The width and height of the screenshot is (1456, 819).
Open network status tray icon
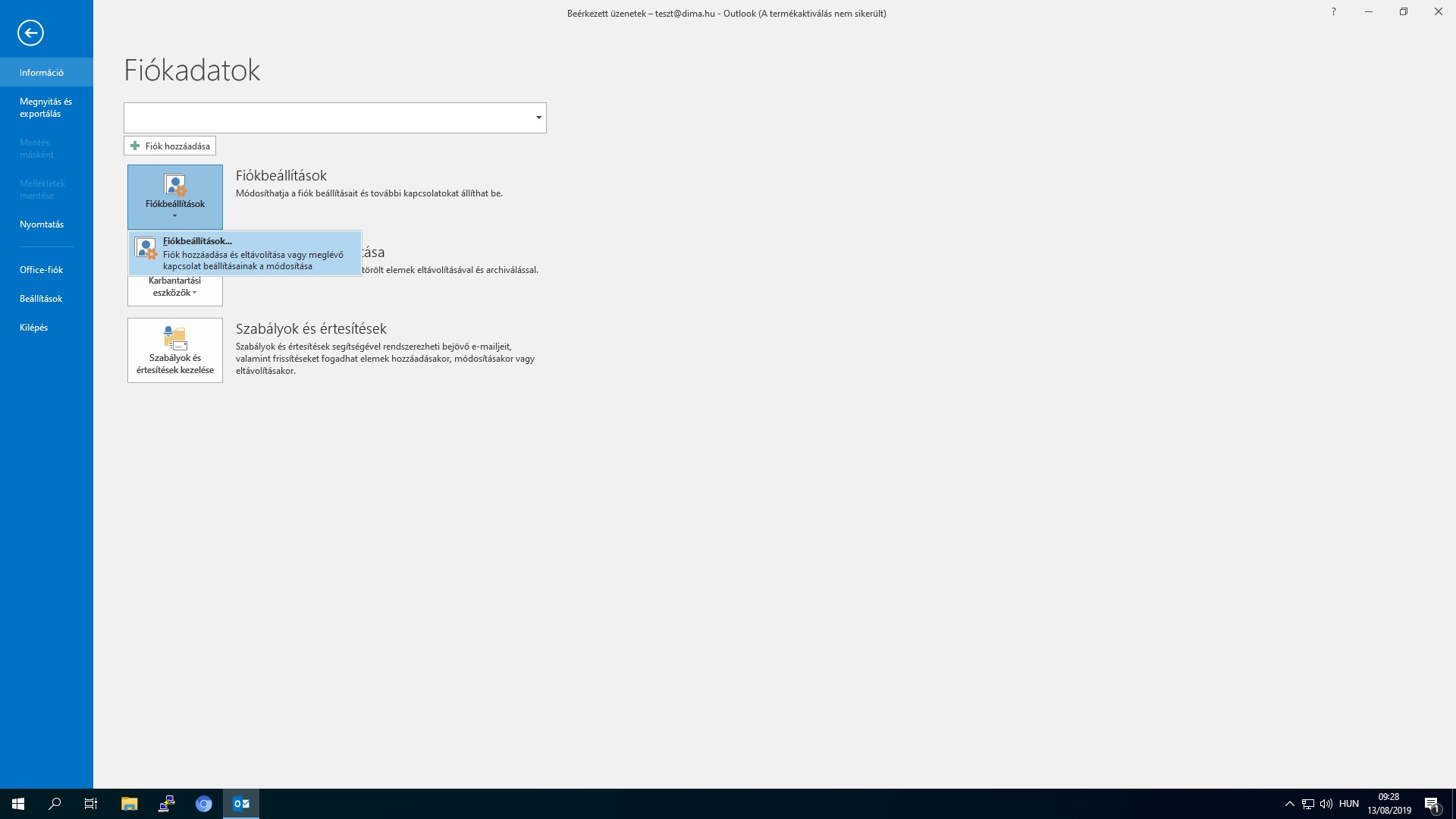(x=1308, y=804)
